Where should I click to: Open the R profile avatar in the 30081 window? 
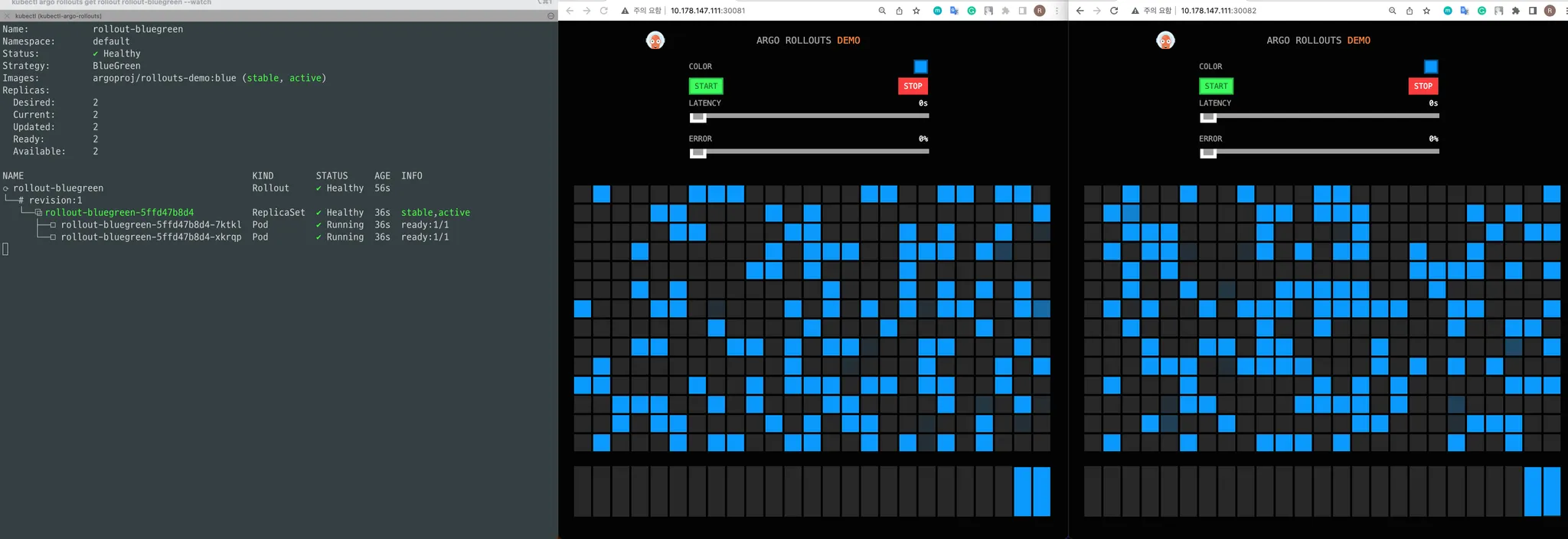point(1040,11)
